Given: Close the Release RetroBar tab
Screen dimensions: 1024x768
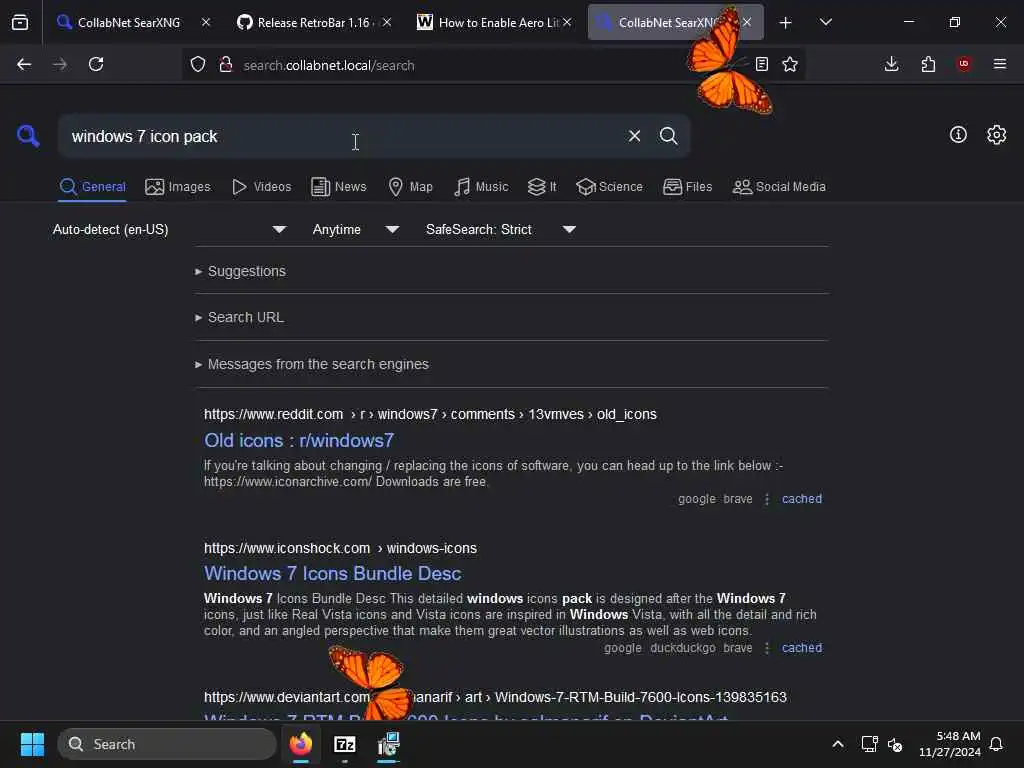Looking at the screenshot, I should point(387,22).
